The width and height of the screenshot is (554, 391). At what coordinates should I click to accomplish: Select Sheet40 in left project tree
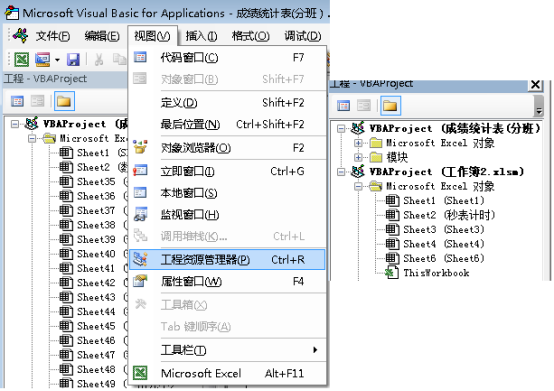[96, 254]
